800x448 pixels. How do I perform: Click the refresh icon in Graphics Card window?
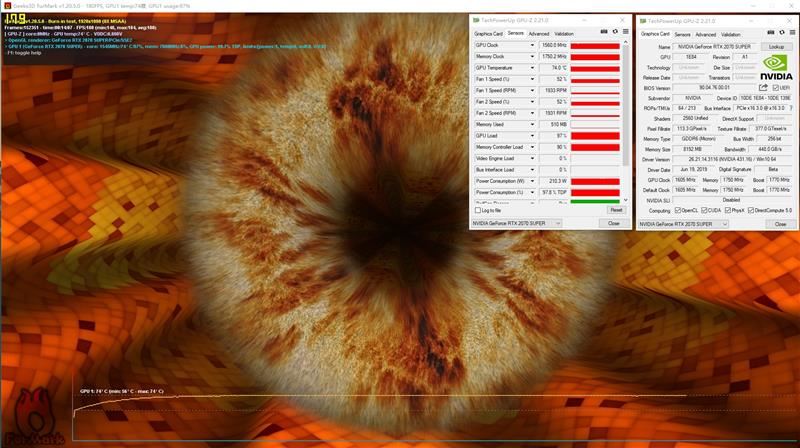(782, 33)
